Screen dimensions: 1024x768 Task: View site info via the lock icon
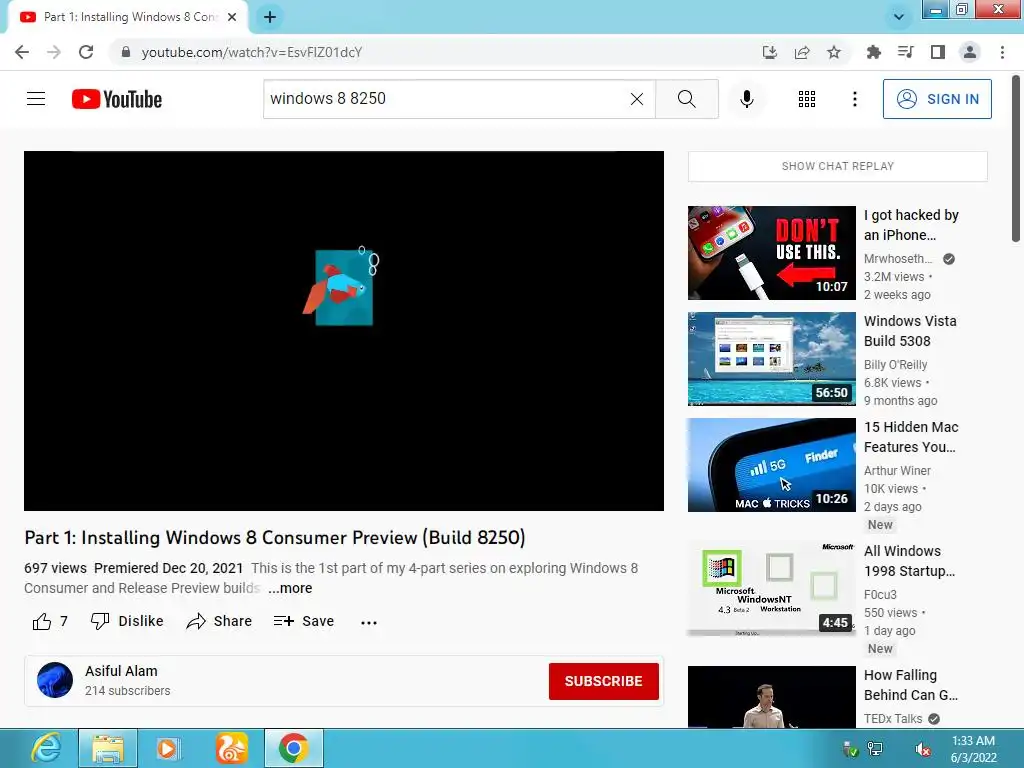pos(125,52)
